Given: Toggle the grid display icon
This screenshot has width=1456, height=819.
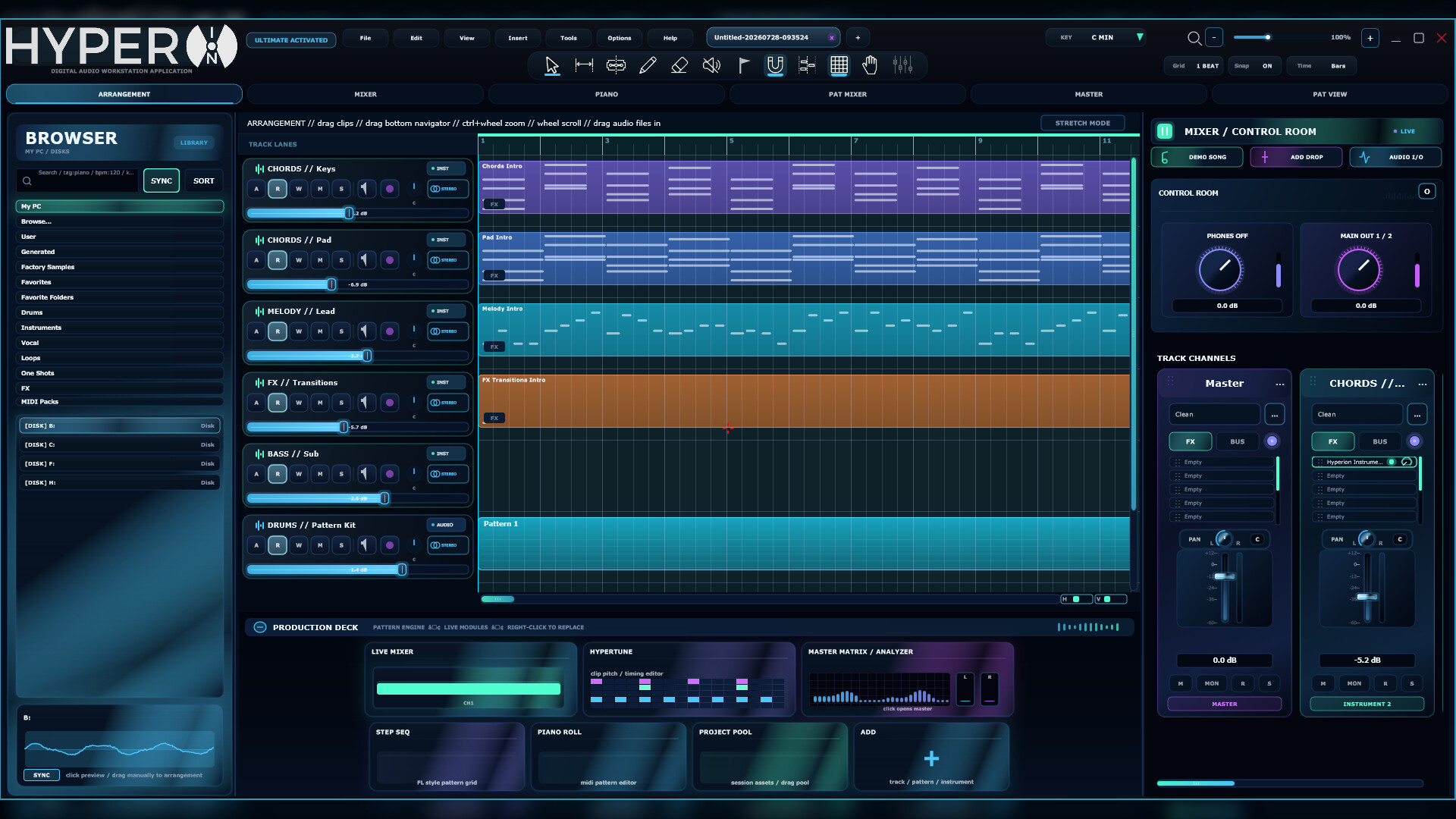Looking at the screenshot, I should pyautogui.click(x=839, y=66).
